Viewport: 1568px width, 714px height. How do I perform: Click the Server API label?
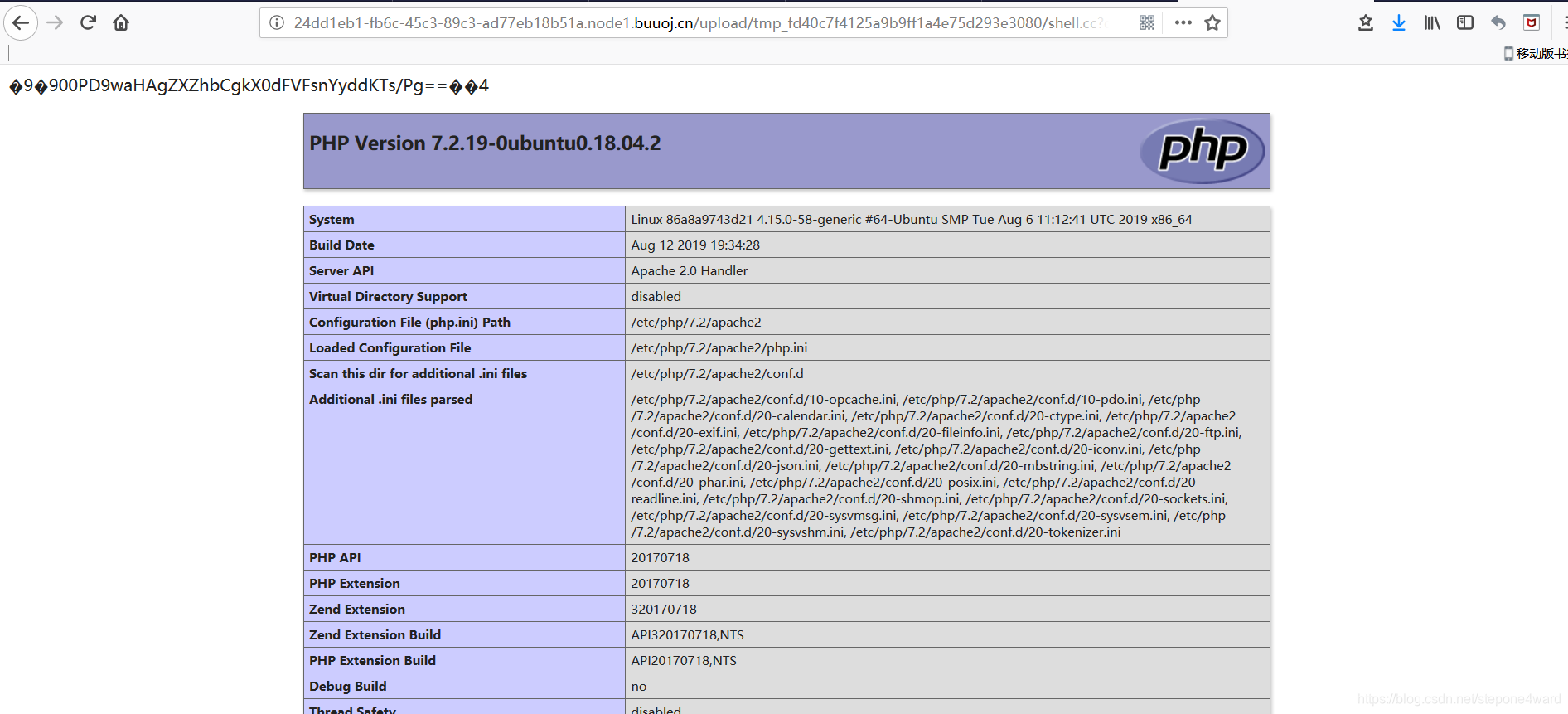(341, 271)
